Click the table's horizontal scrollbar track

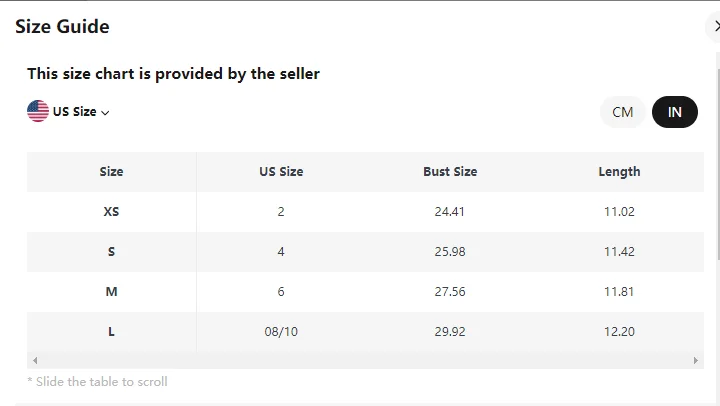click(365, 360)
